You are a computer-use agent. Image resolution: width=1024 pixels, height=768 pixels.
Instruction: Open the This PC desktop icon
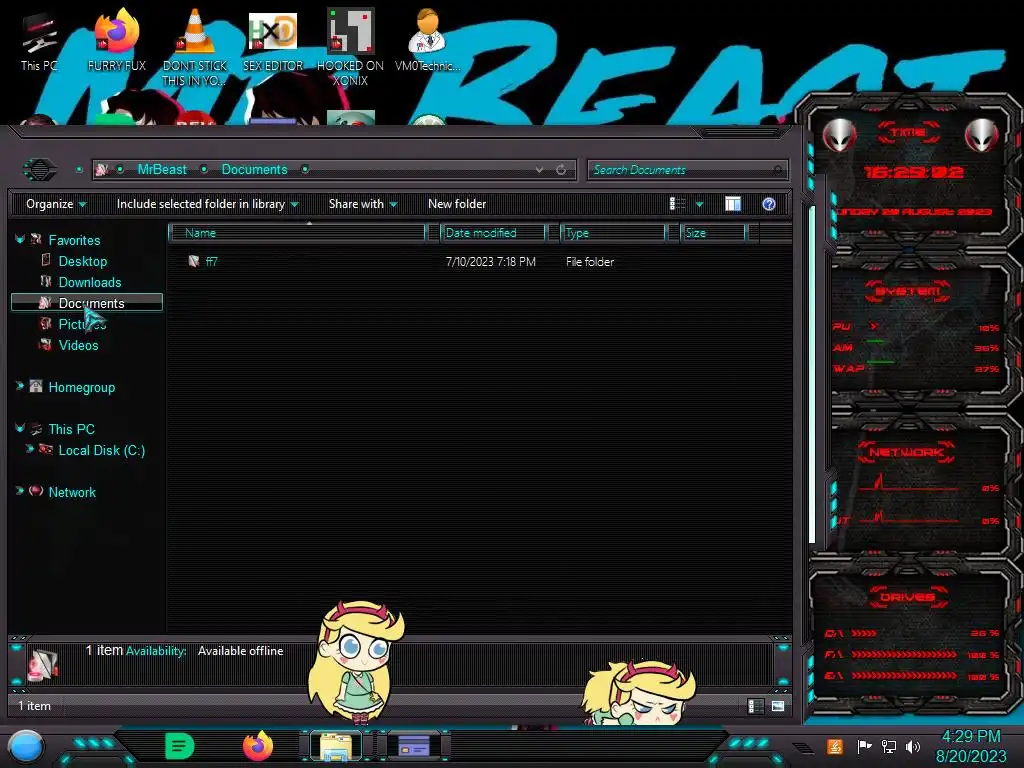pos(39,42)
